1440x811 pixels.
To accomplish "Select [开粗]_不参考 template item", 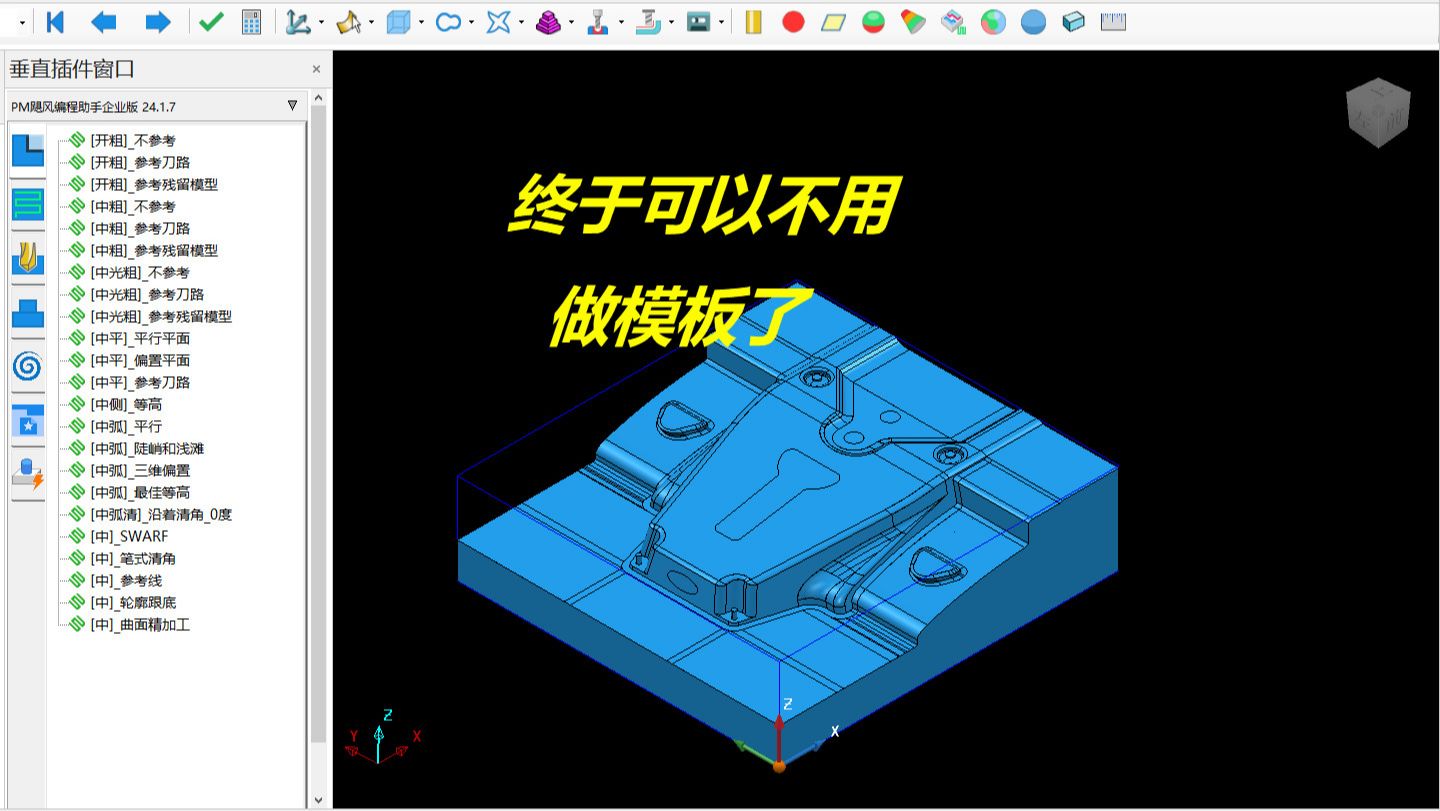I will tap(132, 140).
